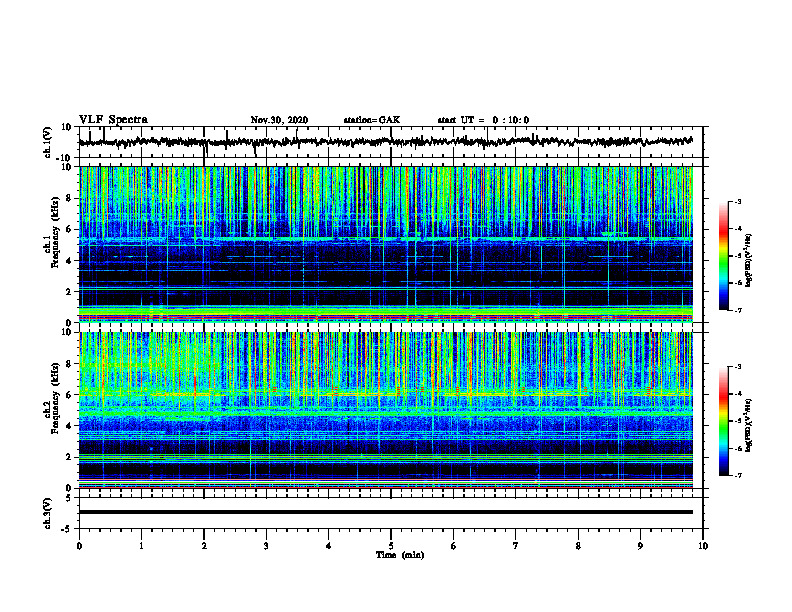Viewport: 792px width, 612px height.
Task: Click the "9" tick on the time axis
Action: 640,546
